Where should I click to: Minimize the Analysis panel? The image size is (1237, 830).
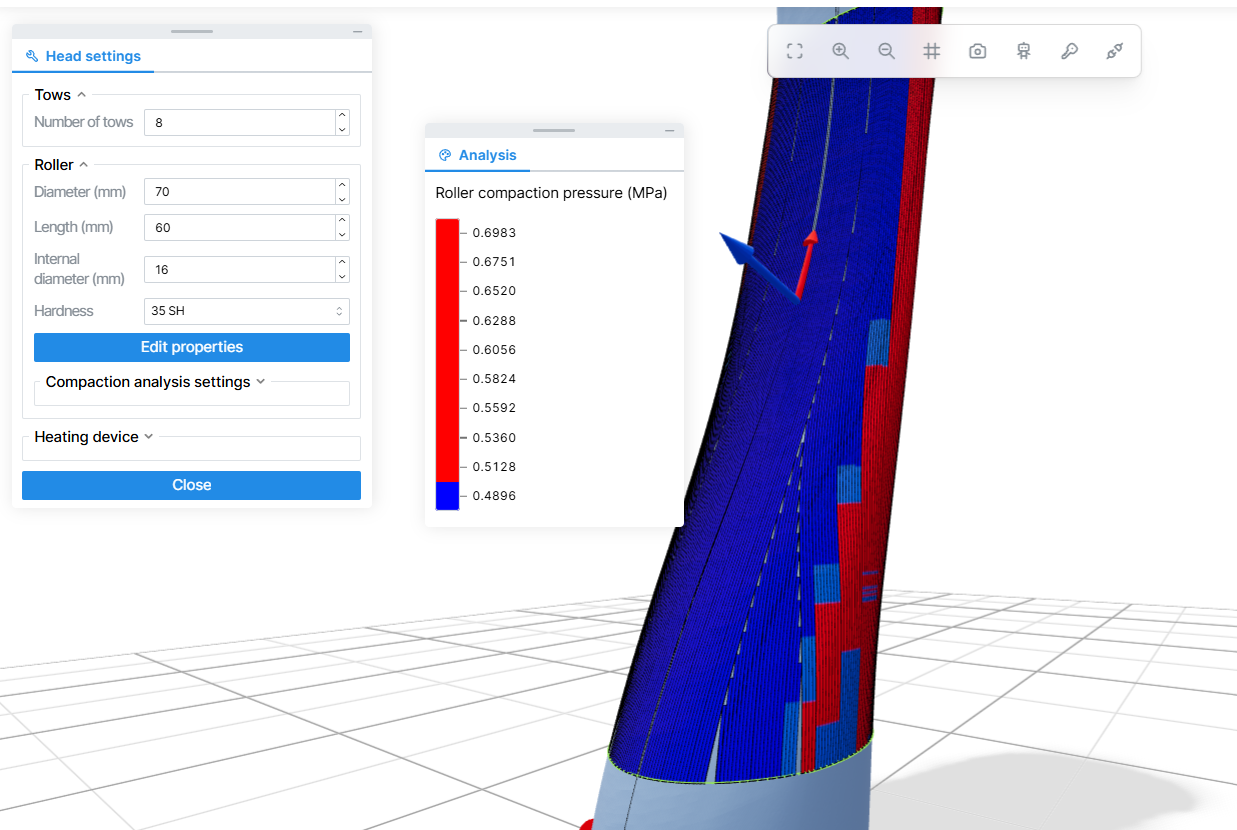tap(670, 131)
